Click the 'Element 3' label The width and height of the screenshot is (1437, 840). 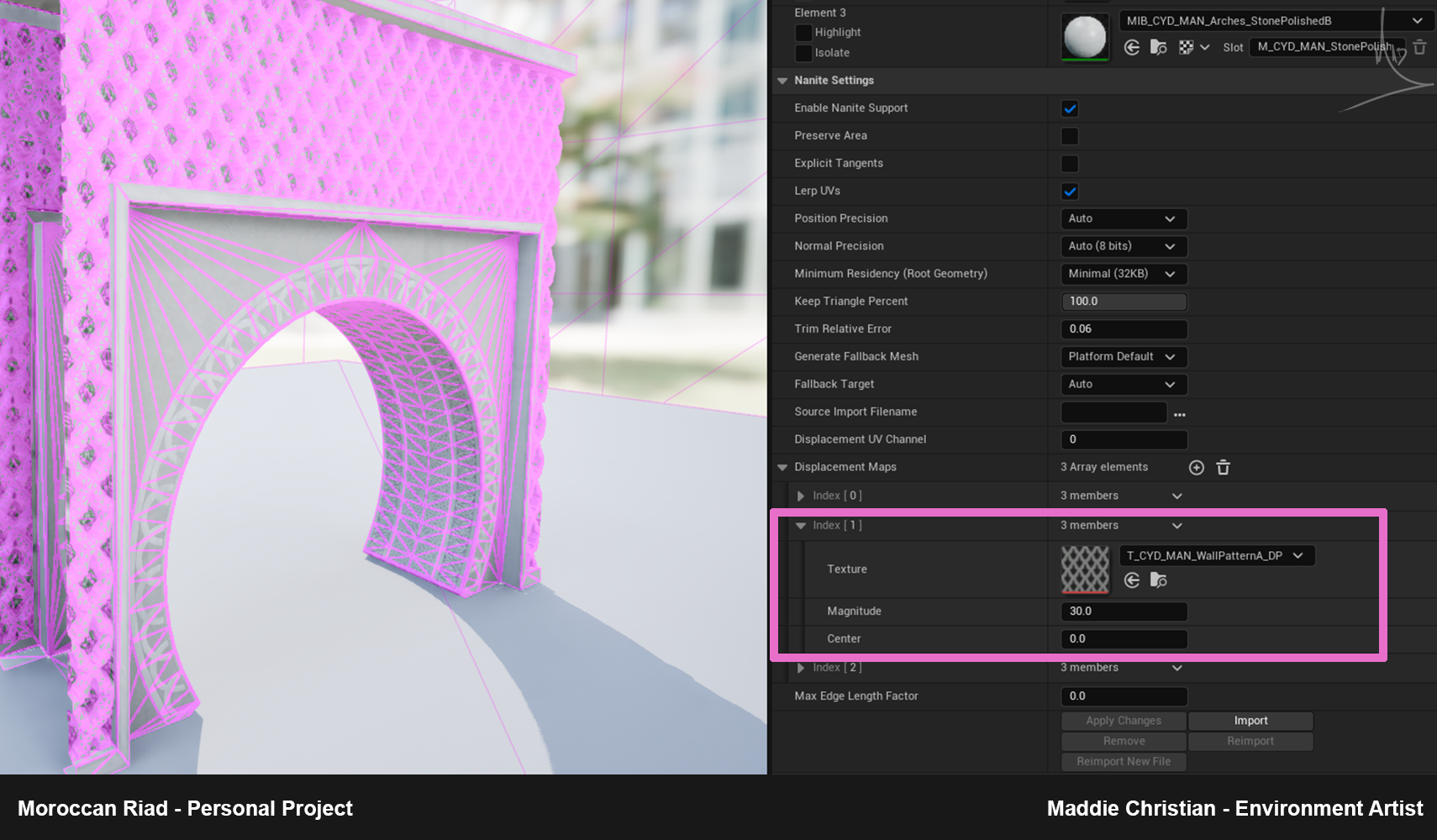click(820, 13)
